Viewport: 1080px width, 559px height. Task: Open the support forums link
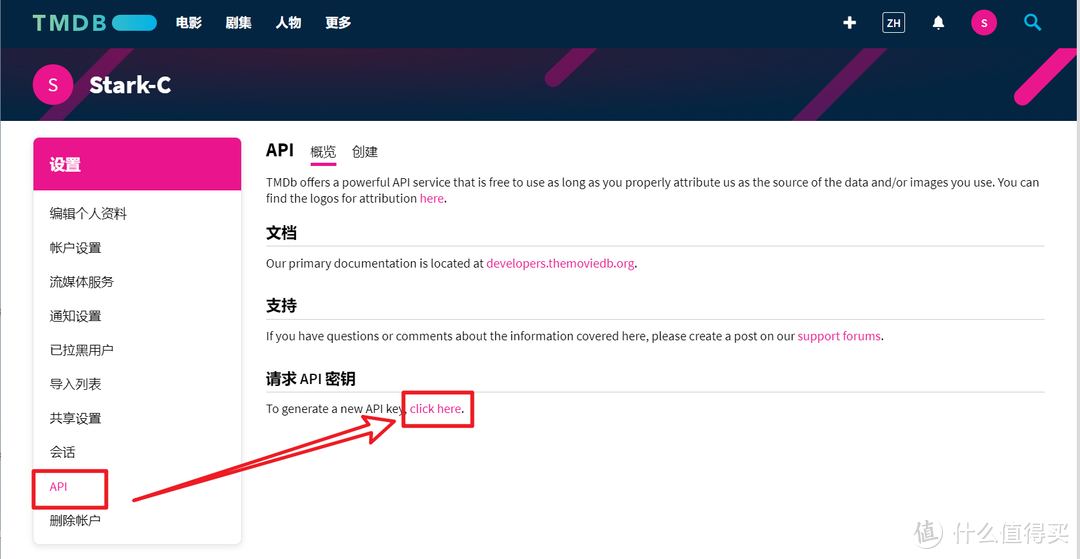(x=839, y=336)
